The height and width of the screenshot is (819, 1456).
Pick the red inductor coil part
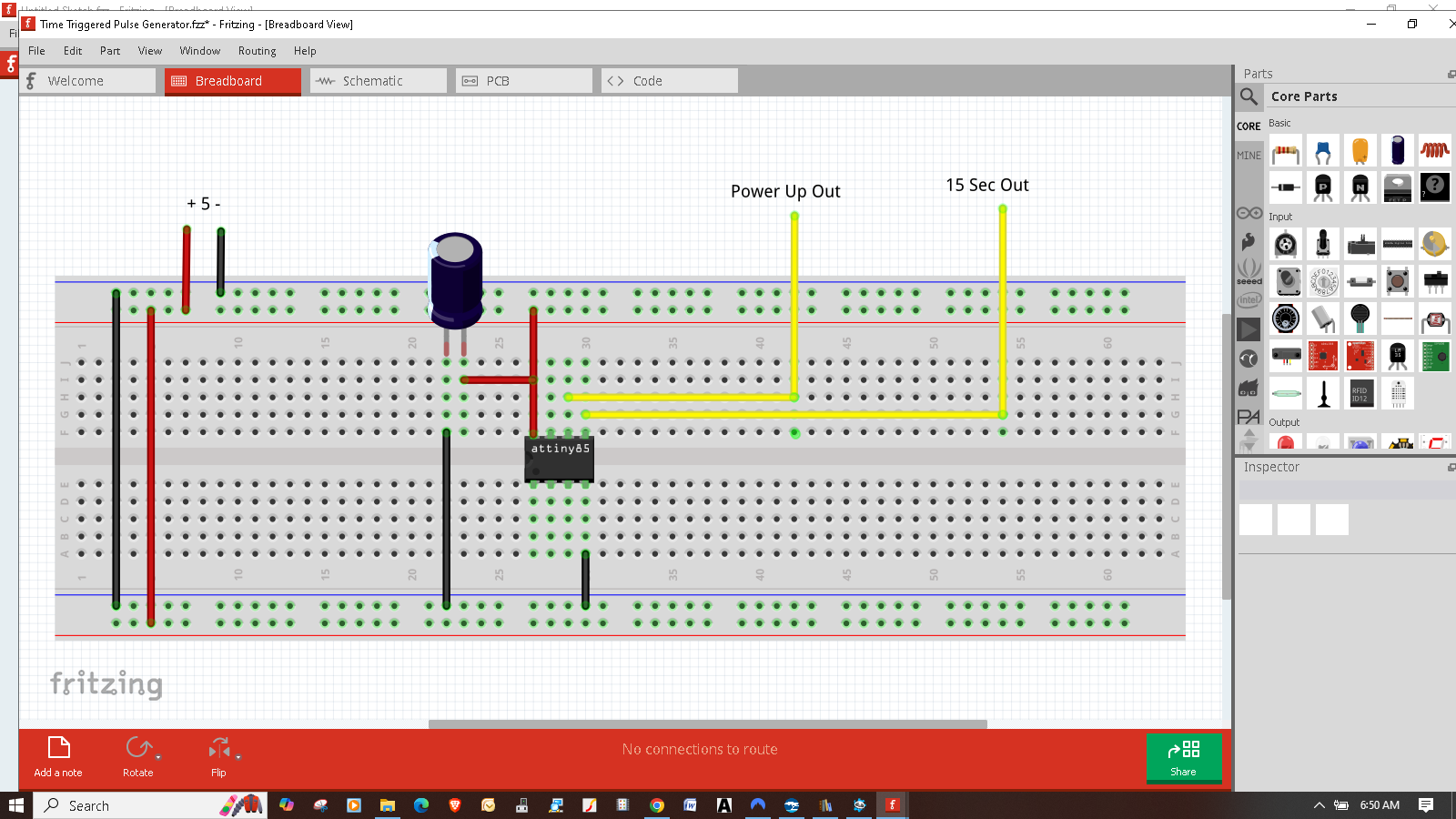[x=1435, y=151]
